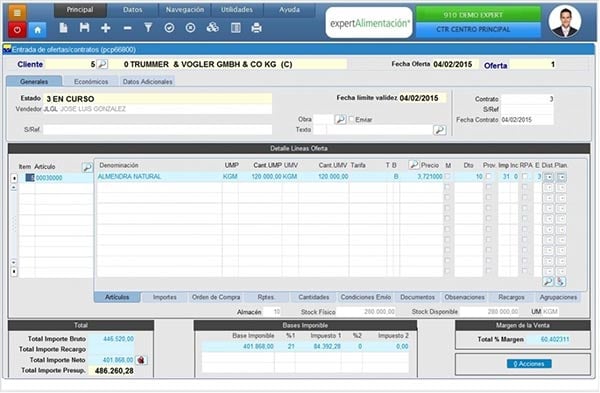Screen dimensions: 600x393
Task: Toggle RPA checkbox on ALMENDRA NATURAL row
Action: click(525, 176)
